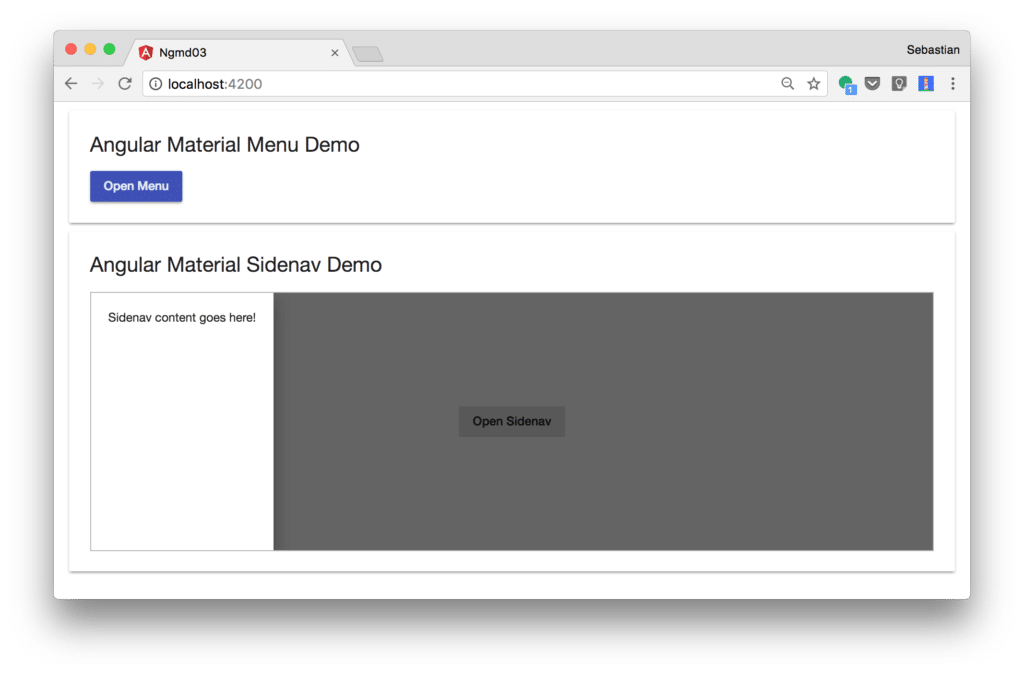Click the blue lighthouse extension icon
Screen dimensions: 1024x676
coord(926,84)
